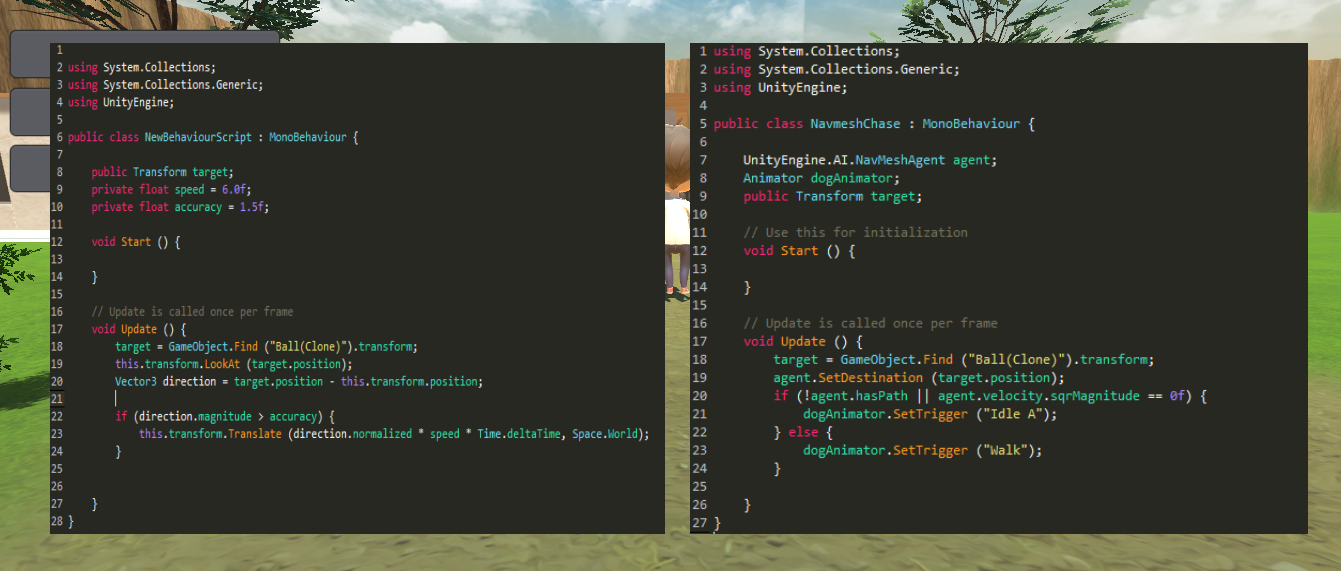Select 'using System.Collections;' line in left panel

142,67
